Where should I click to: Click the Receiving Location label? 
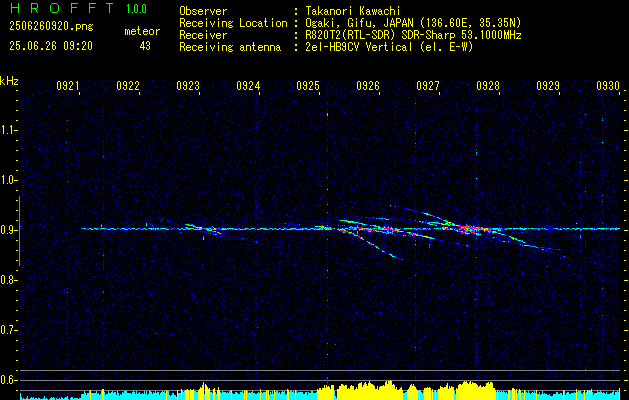click(233, 23)
